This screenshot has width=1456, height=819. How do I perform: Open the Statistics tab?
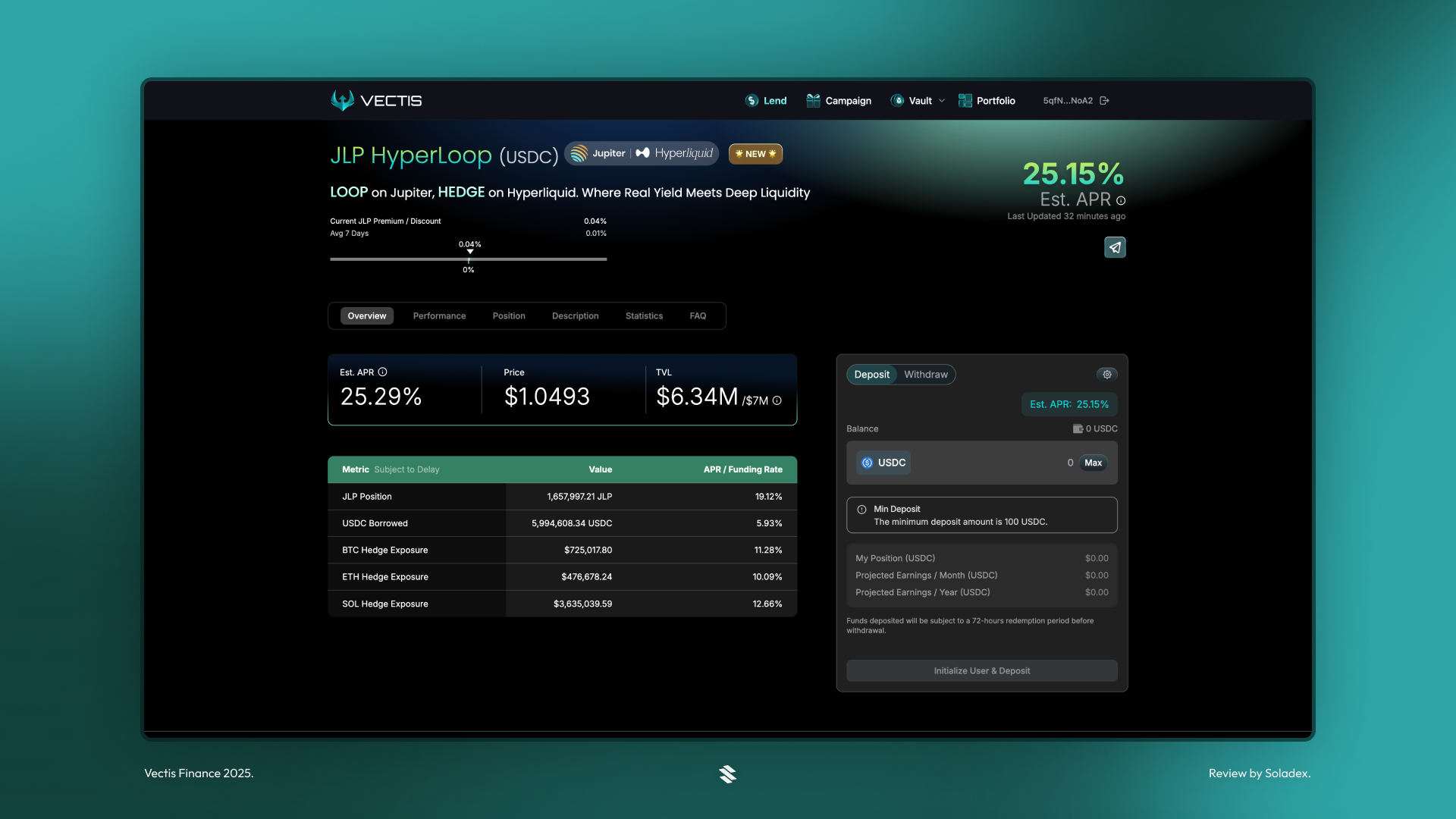(645, 316)
